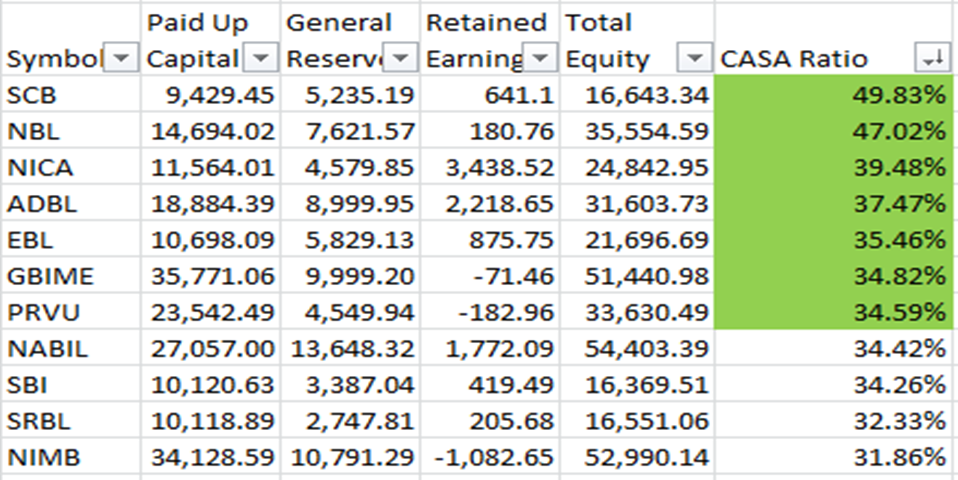Select the NABIL symbol cell
The image size is (958, 480).
tap(71, 349)
